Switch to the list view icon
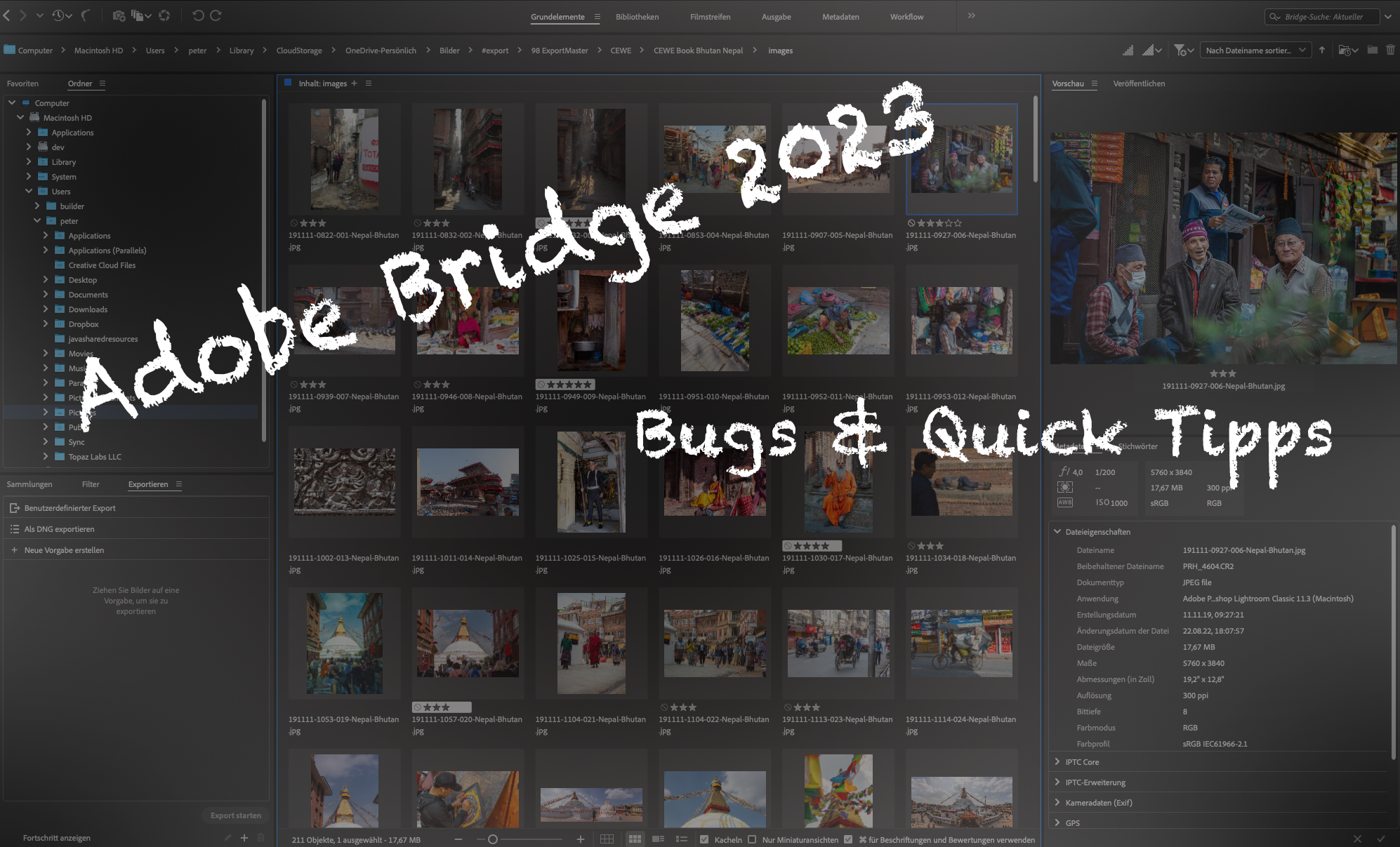 coord(681,839)
